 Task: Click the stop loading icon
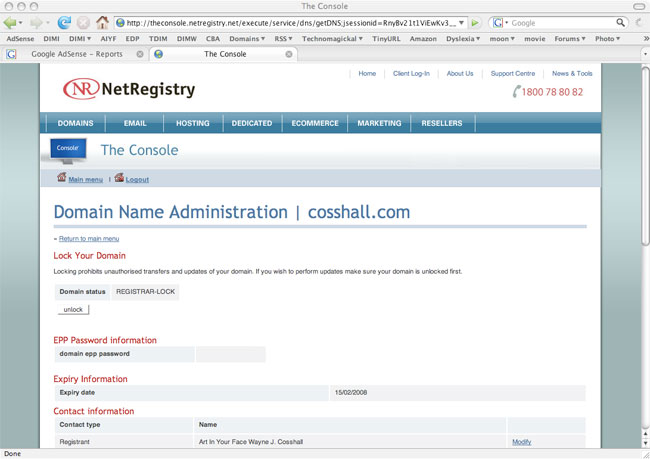83,22
